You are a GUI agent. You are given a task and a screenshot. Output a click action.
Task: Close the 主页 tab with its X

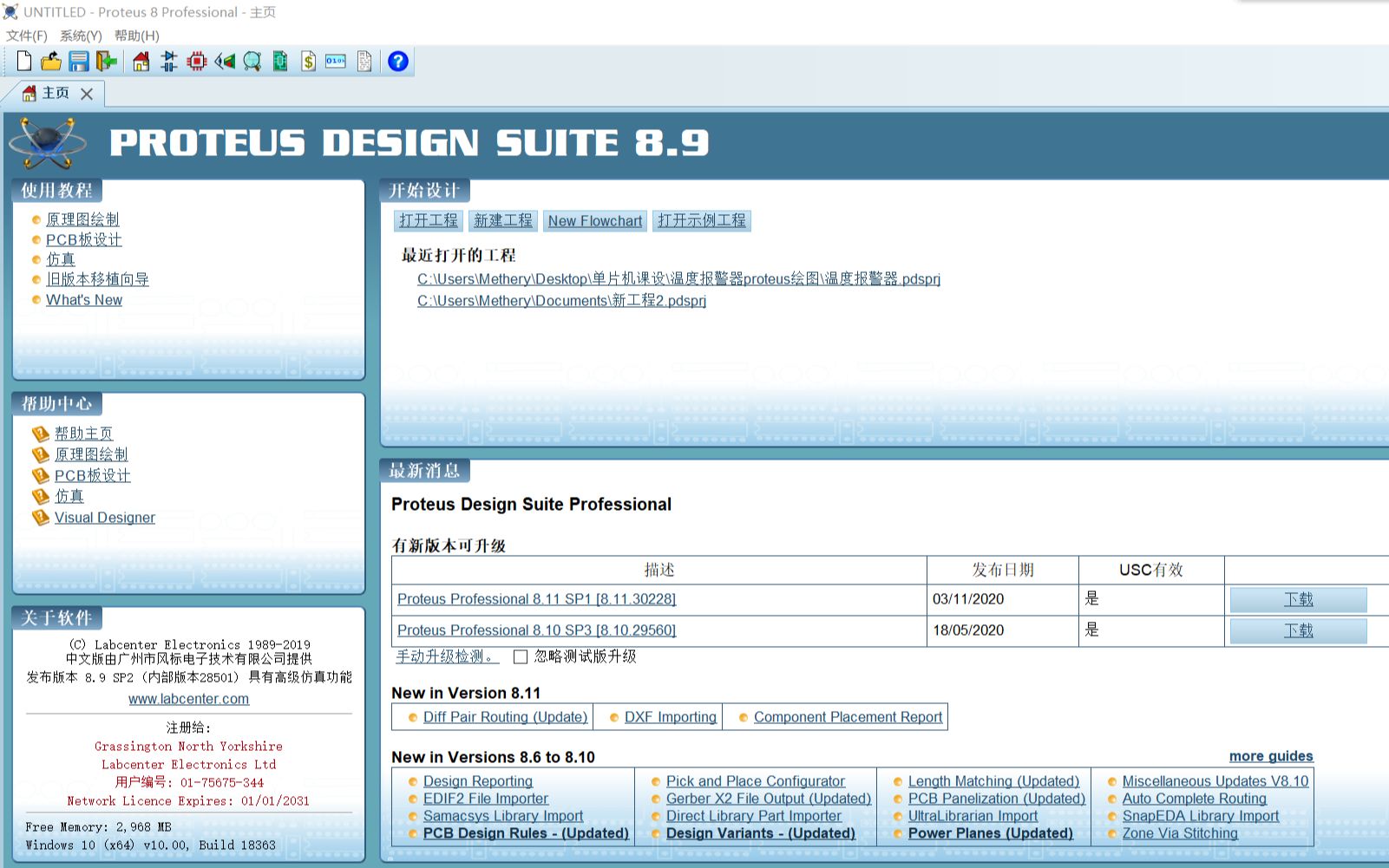[87, 94]
